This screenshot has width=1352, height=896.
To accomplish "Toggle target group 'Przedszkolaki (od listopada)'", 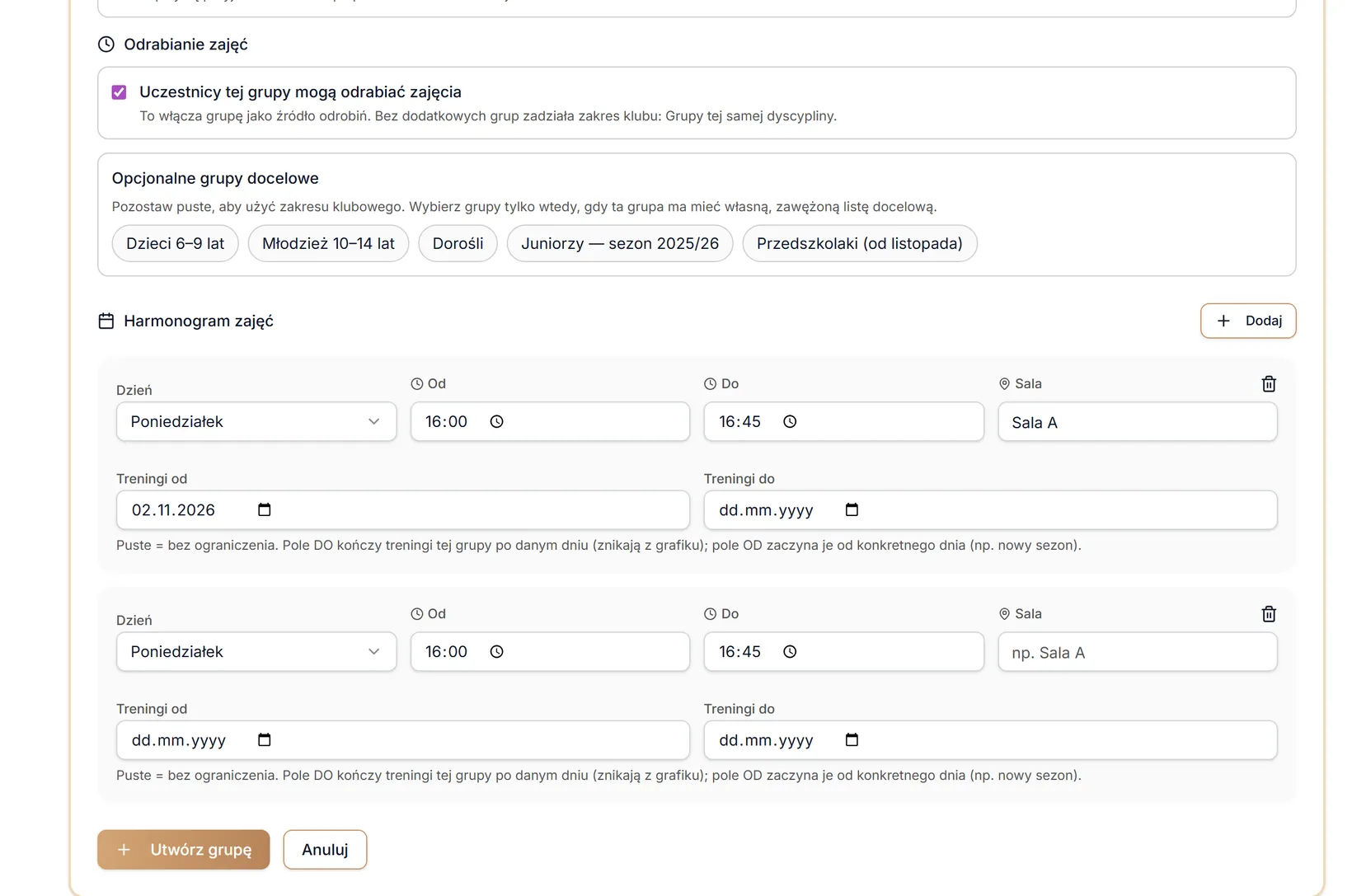I will 860,243.
